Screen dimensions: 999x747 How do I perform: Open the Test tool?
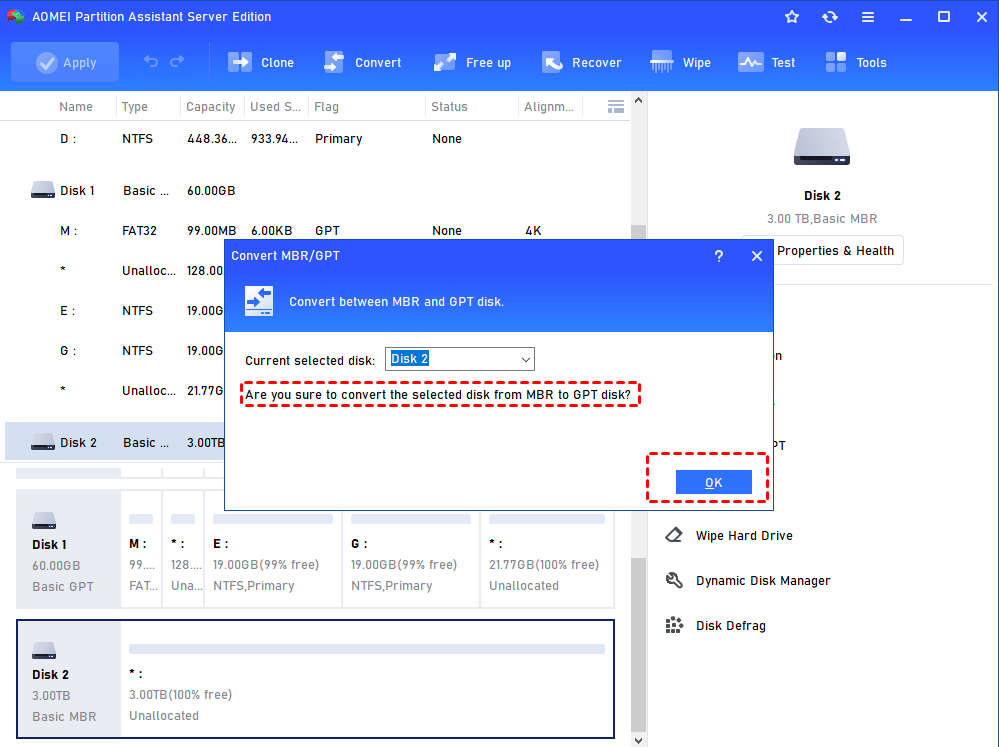[766, 62]
